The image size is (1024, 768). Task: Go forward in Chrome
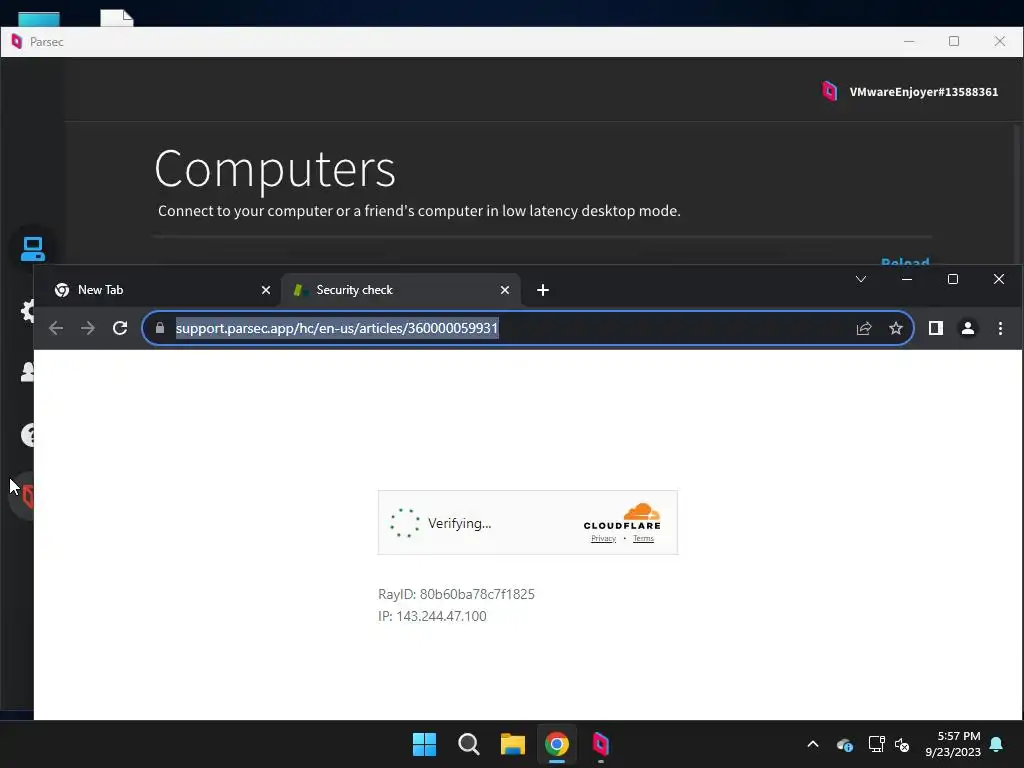point(88,328)
